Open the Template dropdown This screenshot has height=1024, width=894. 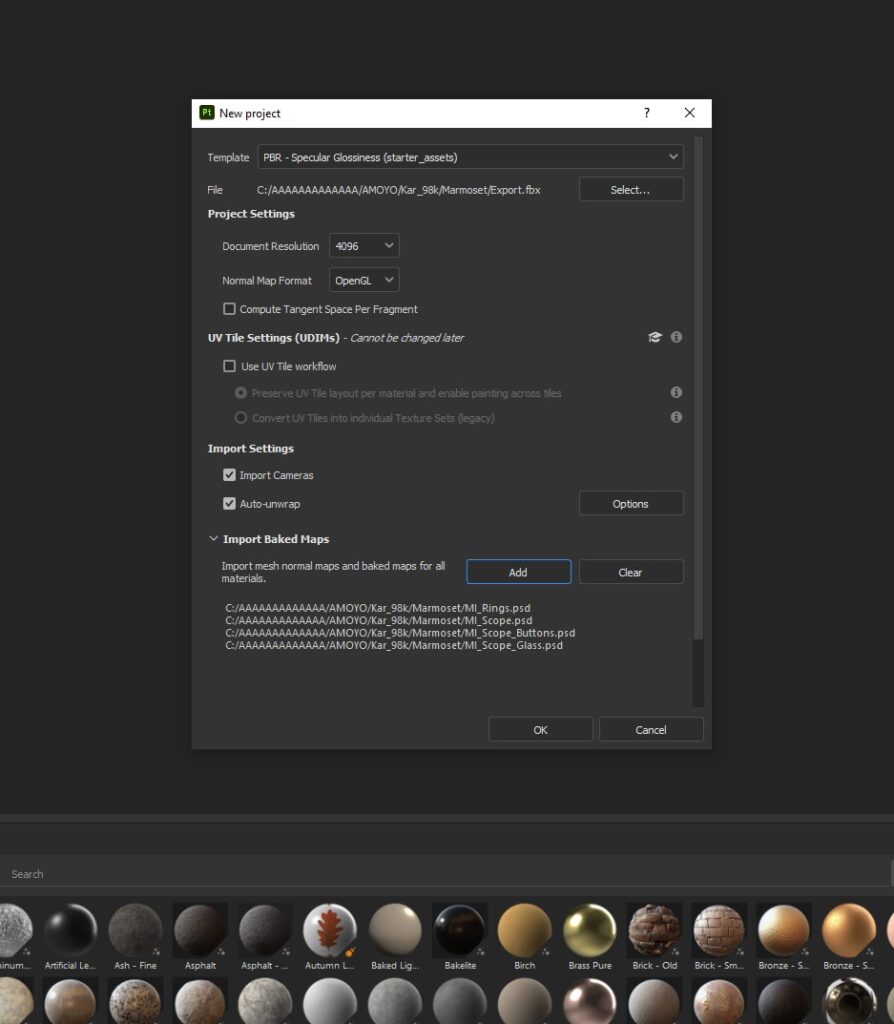[470, 157]
